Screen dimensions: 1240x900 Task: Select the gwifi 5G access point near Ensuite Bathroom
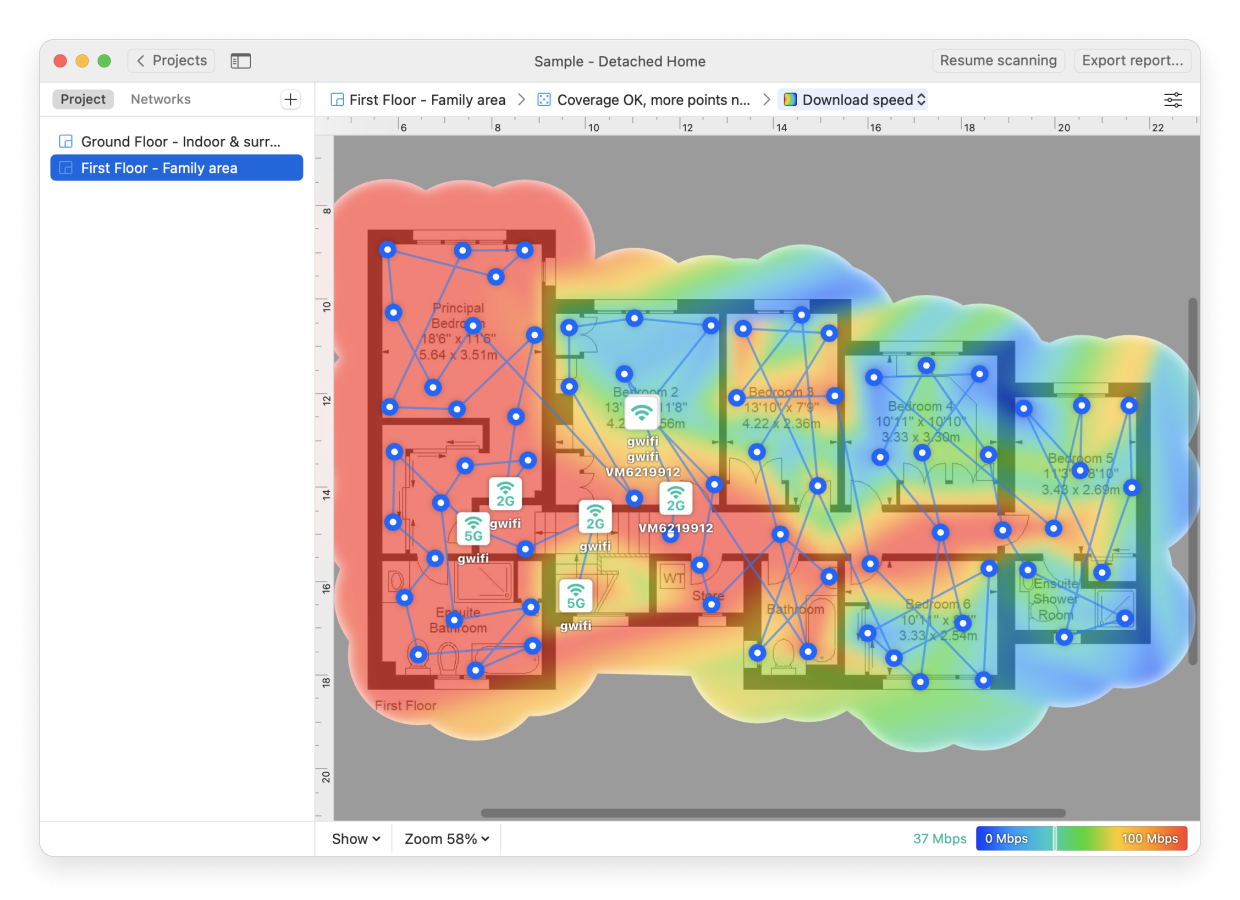[x=473, y=529]
